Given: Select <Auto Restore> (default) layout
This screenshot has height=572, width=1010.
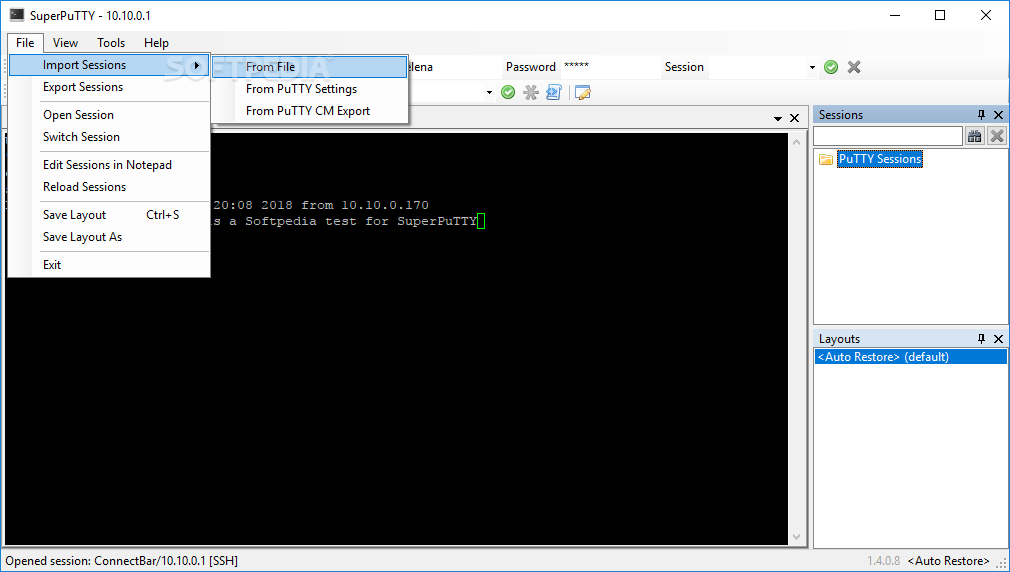Looking at the screenshot, I should (911, 357).
